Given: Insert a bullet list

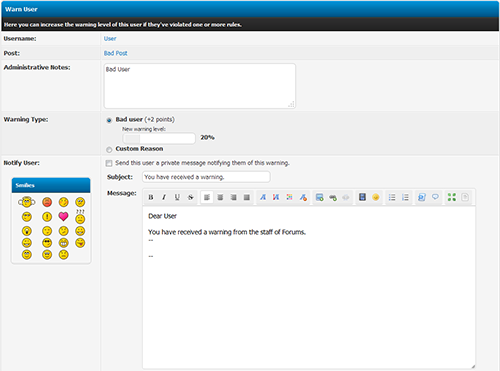Looking at the screenshot, I should pyautogui.click(x=392, y=197).
